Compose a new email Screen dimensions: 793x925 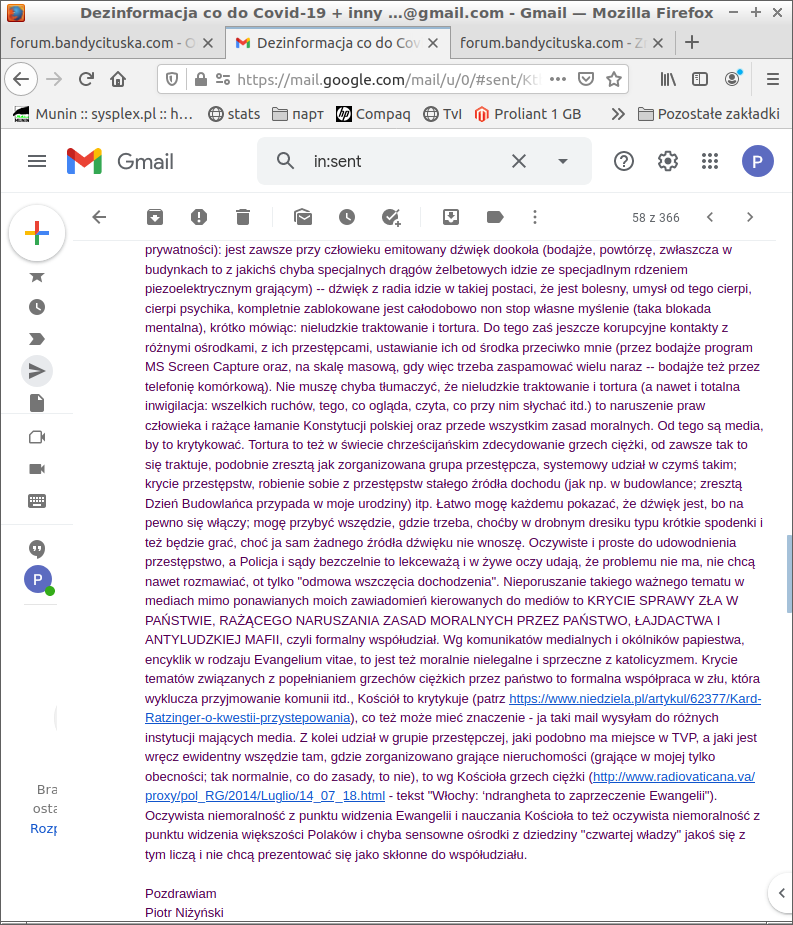[x=37, y=233]
